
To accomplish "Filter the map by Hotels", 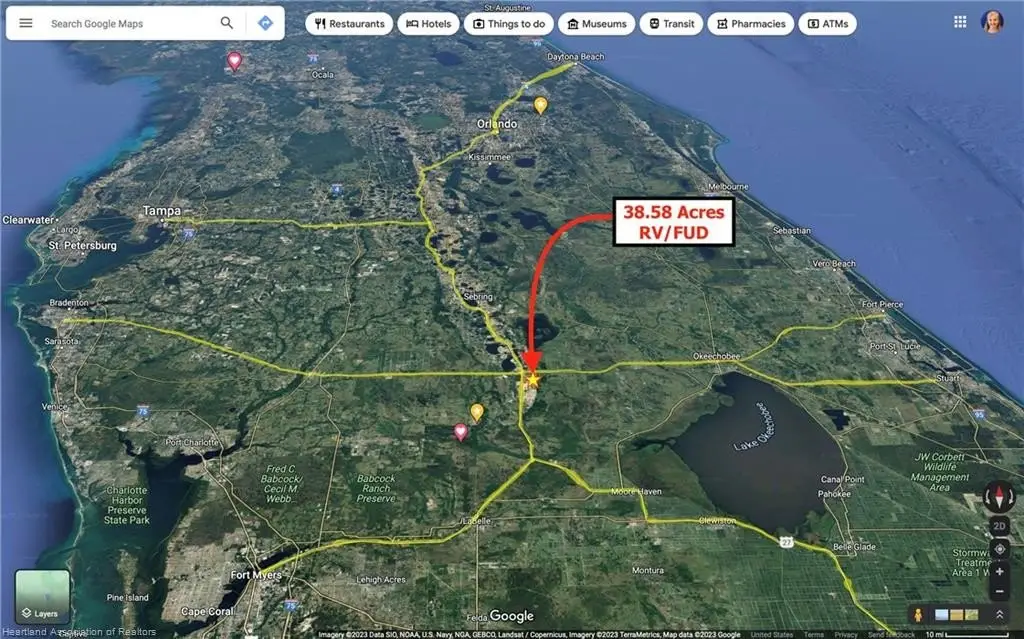I will [x=428, y=24].
